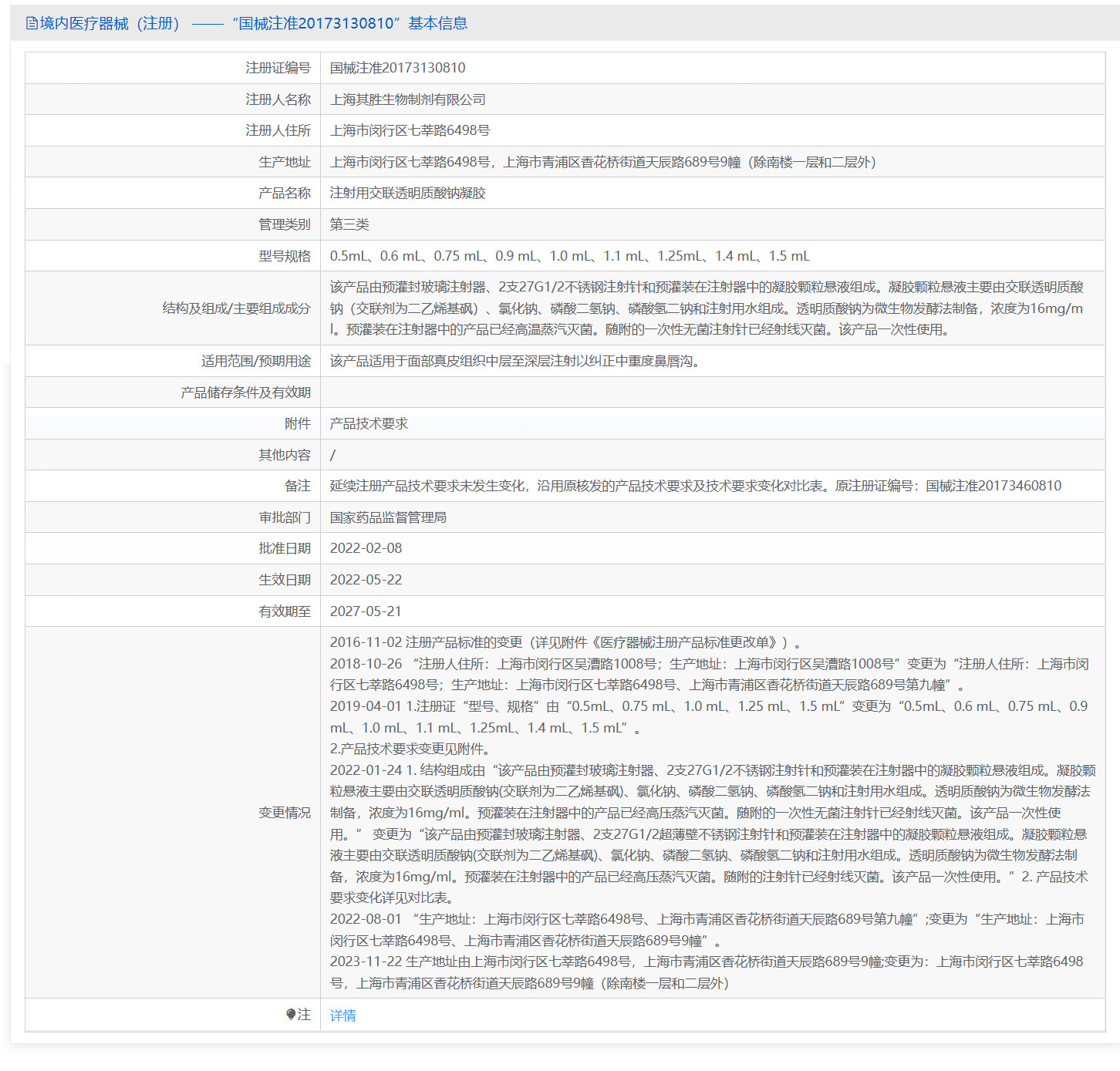Viewport: 1120px width, 1071px height.
Task: Click management category value 第三类
Action: click(349, 224)
